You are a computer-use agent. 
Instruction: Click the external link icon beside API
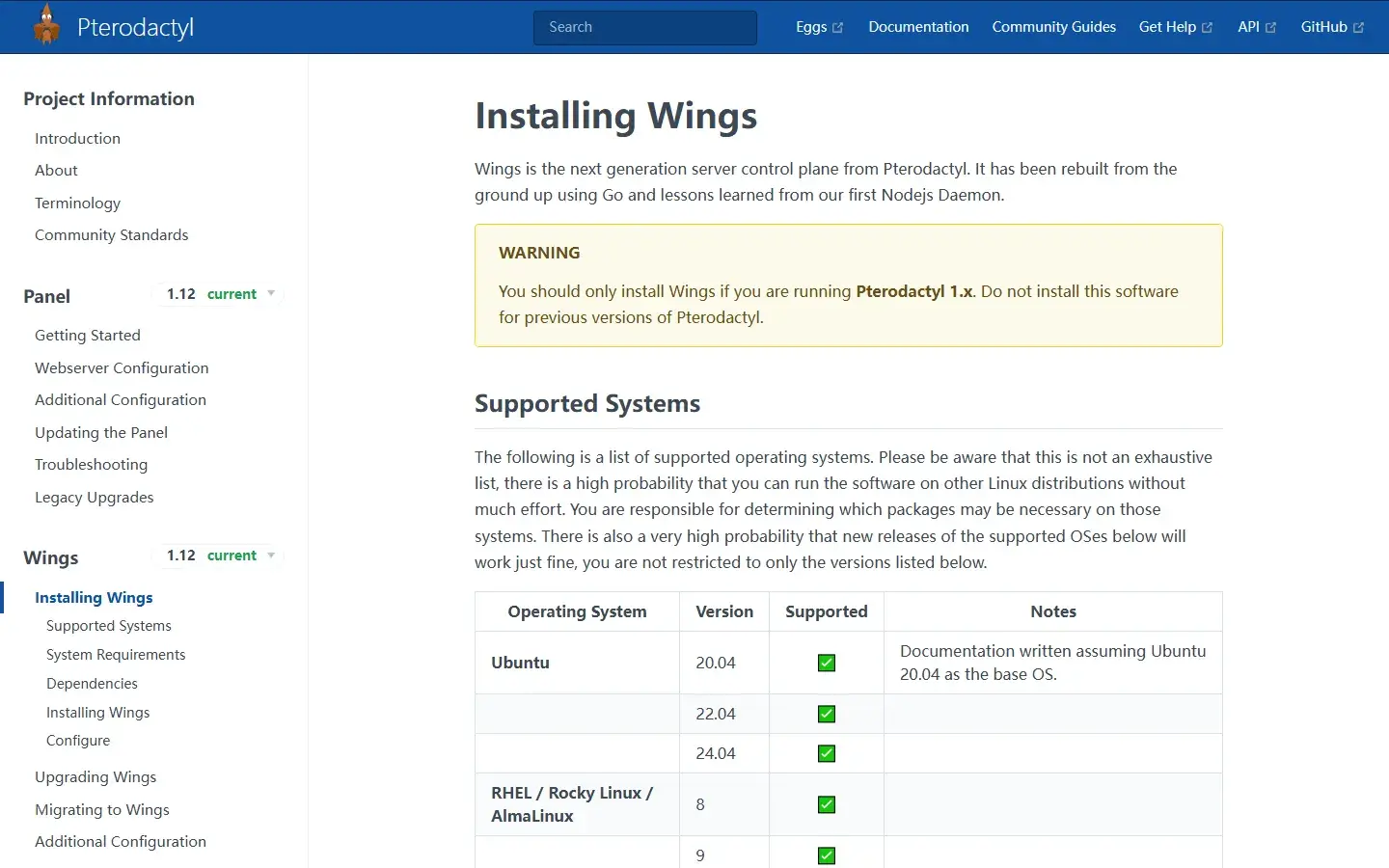(1270, 28)
